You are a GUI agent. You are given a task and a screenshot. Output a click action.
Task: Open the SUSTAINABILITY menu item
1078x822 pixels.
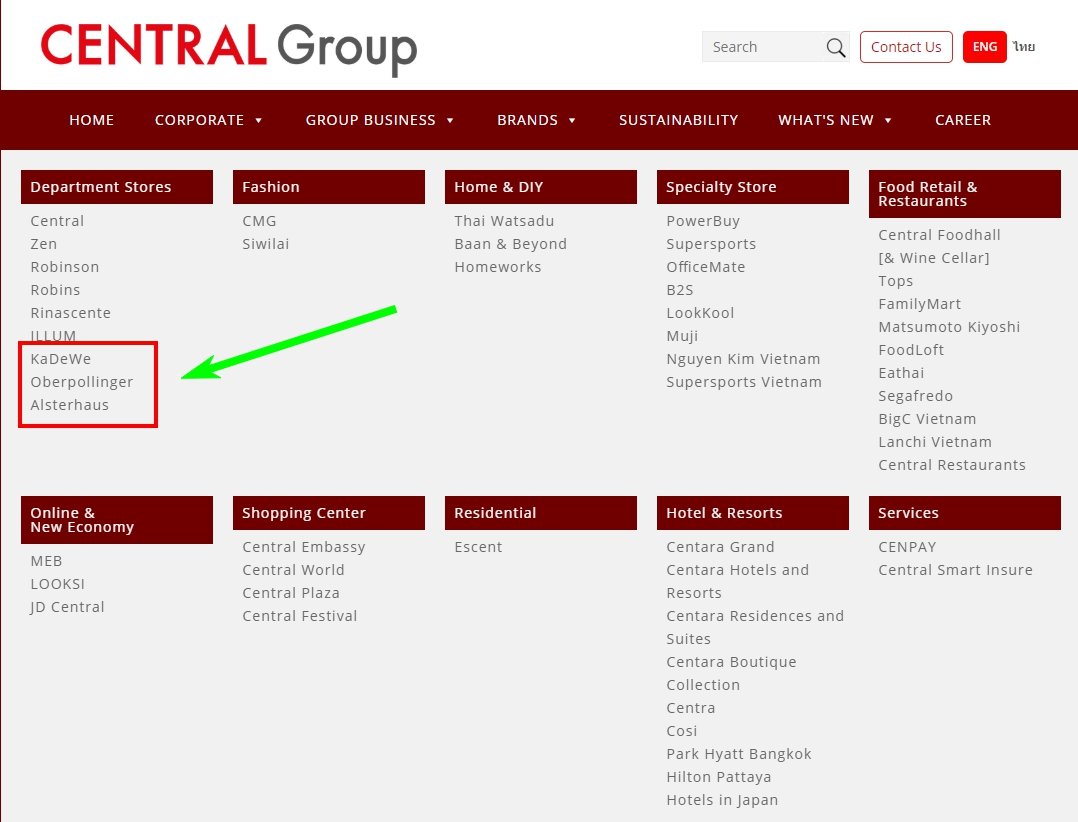click(x=679, y=120)
